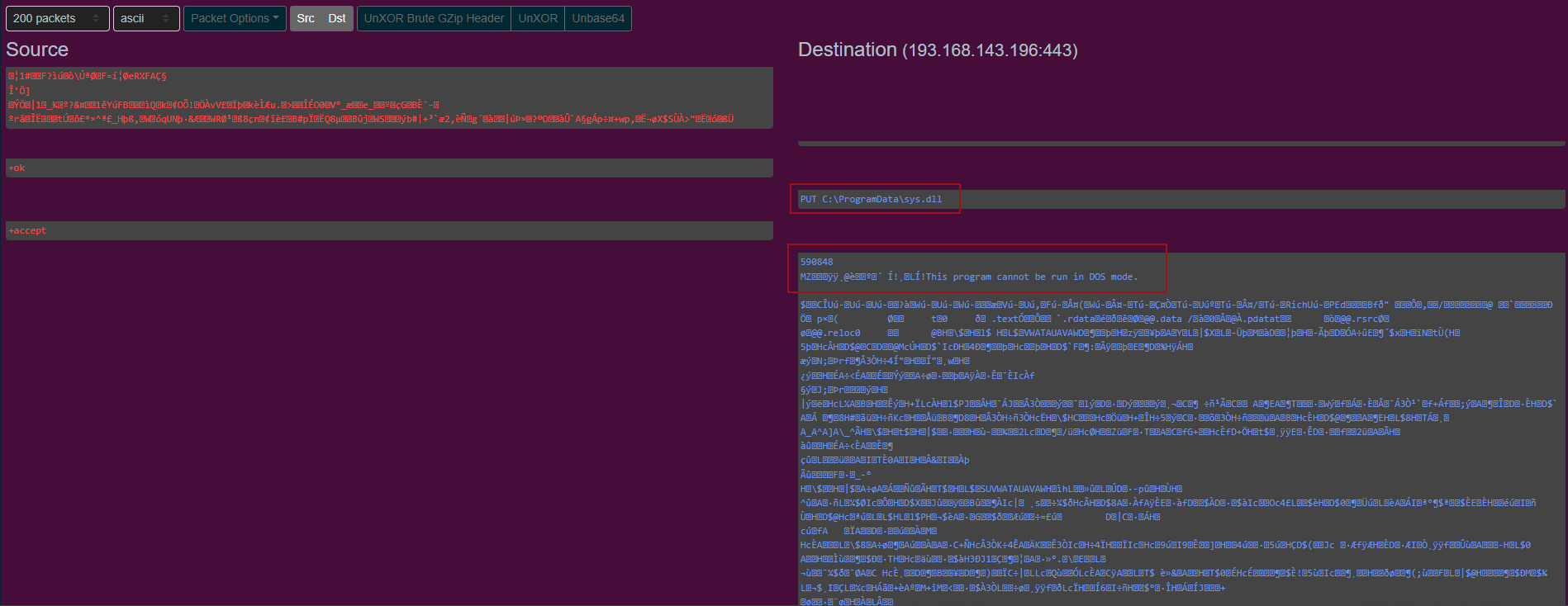Image resolution: width=1568 pixels, height=606 pixels.
Task: Run UnXOR Brute GZip Header
Action: click(434, 18)
